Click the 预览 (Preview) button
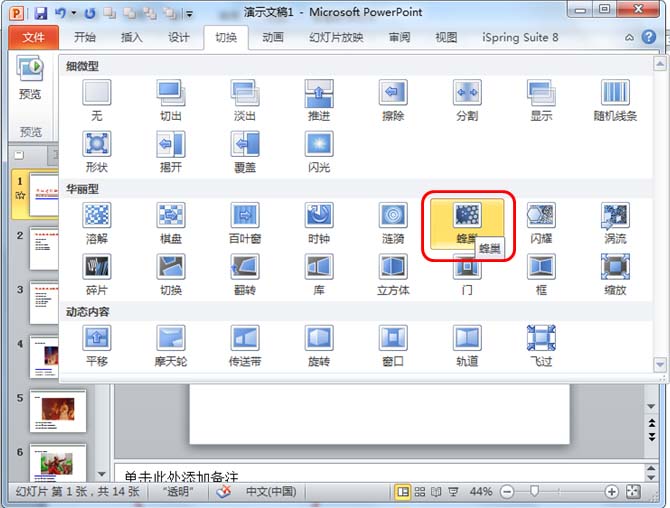Viewport: 670px width, 508px height. pyautogui.click(x=30, y=80)
